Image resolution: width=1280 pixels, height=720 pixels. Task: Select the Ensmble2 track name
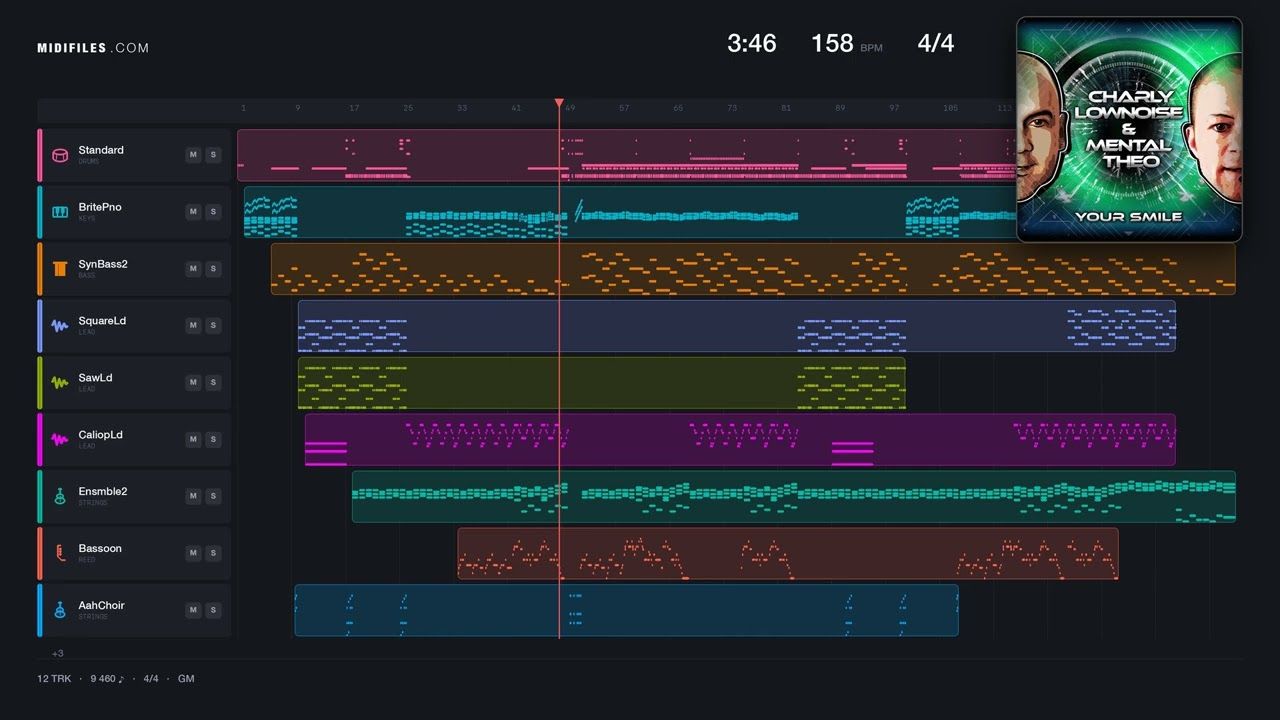[103, 492]
